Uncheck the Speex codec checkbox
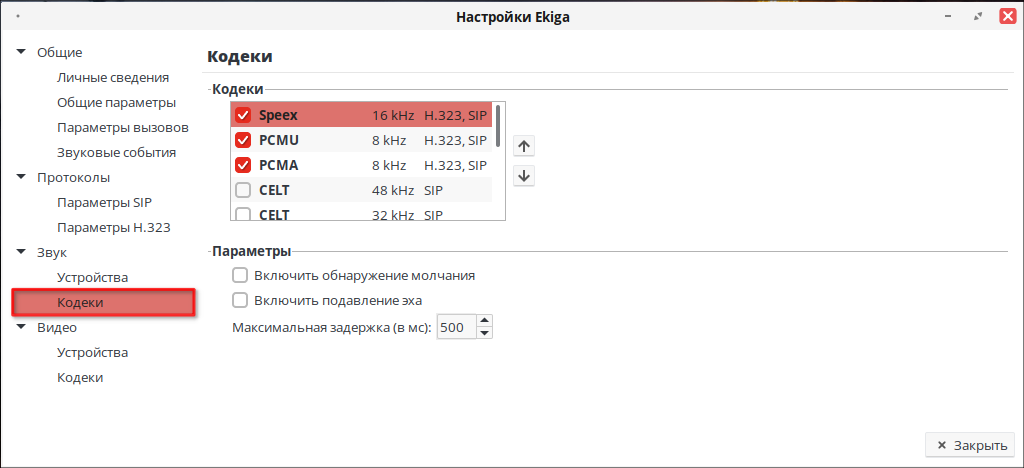 [x=243, y=116]
